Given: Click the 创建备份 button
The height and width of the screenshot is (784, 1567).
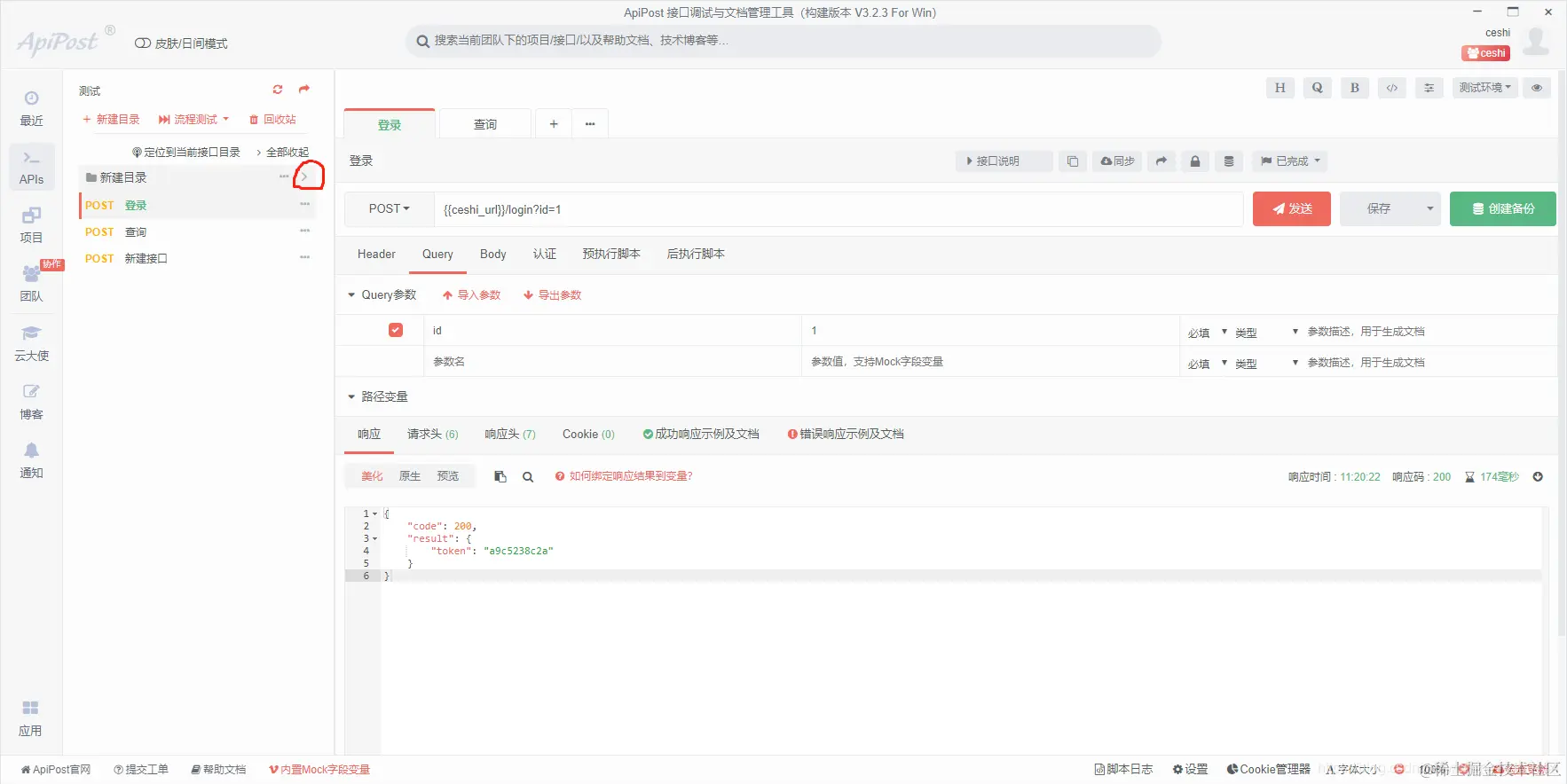Looking at the screenshot, I should pyautogui.click(x=1503, y=209).
